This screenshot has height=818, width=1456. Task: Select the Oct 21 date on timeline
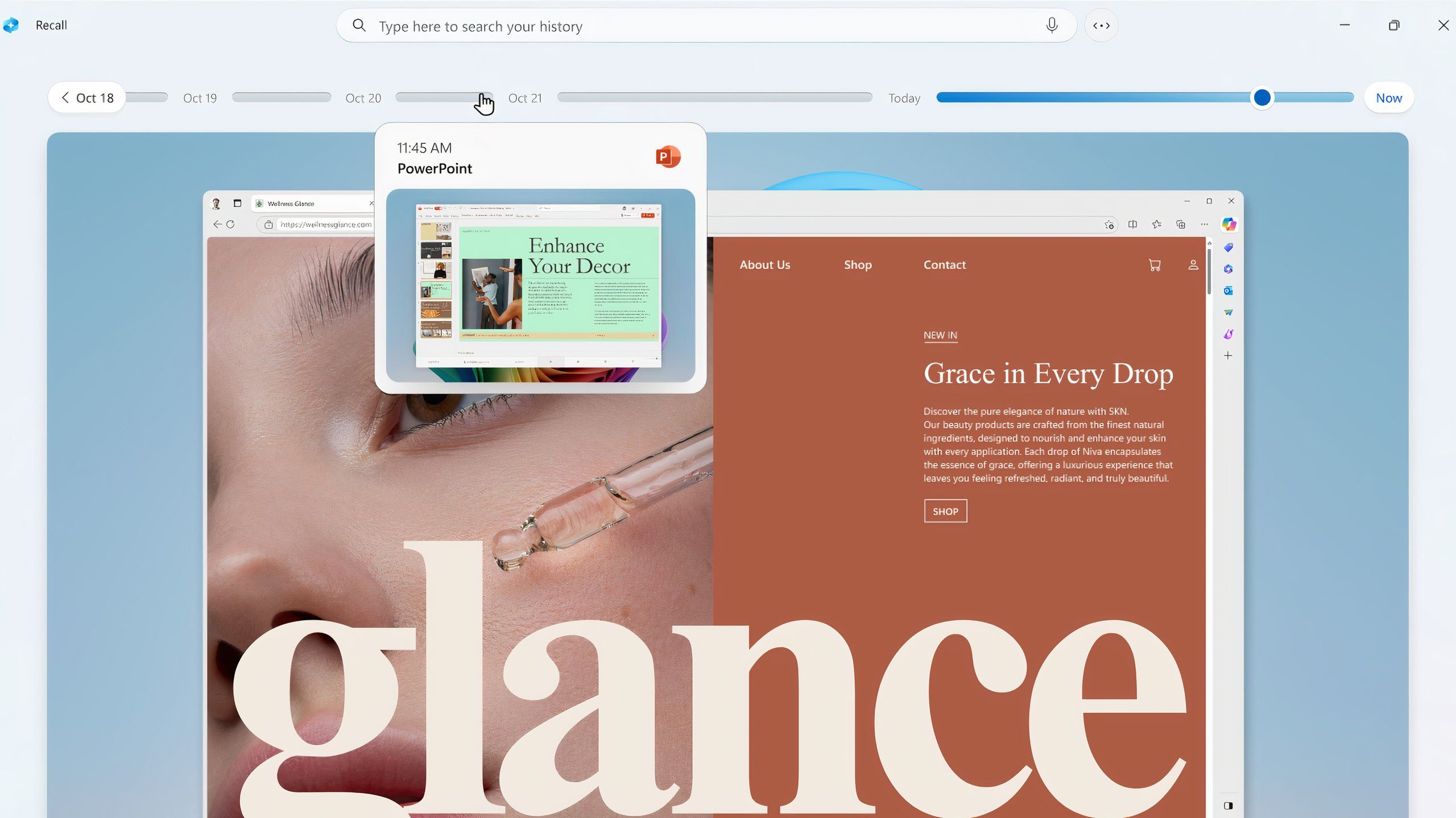[x=525, y=97]
